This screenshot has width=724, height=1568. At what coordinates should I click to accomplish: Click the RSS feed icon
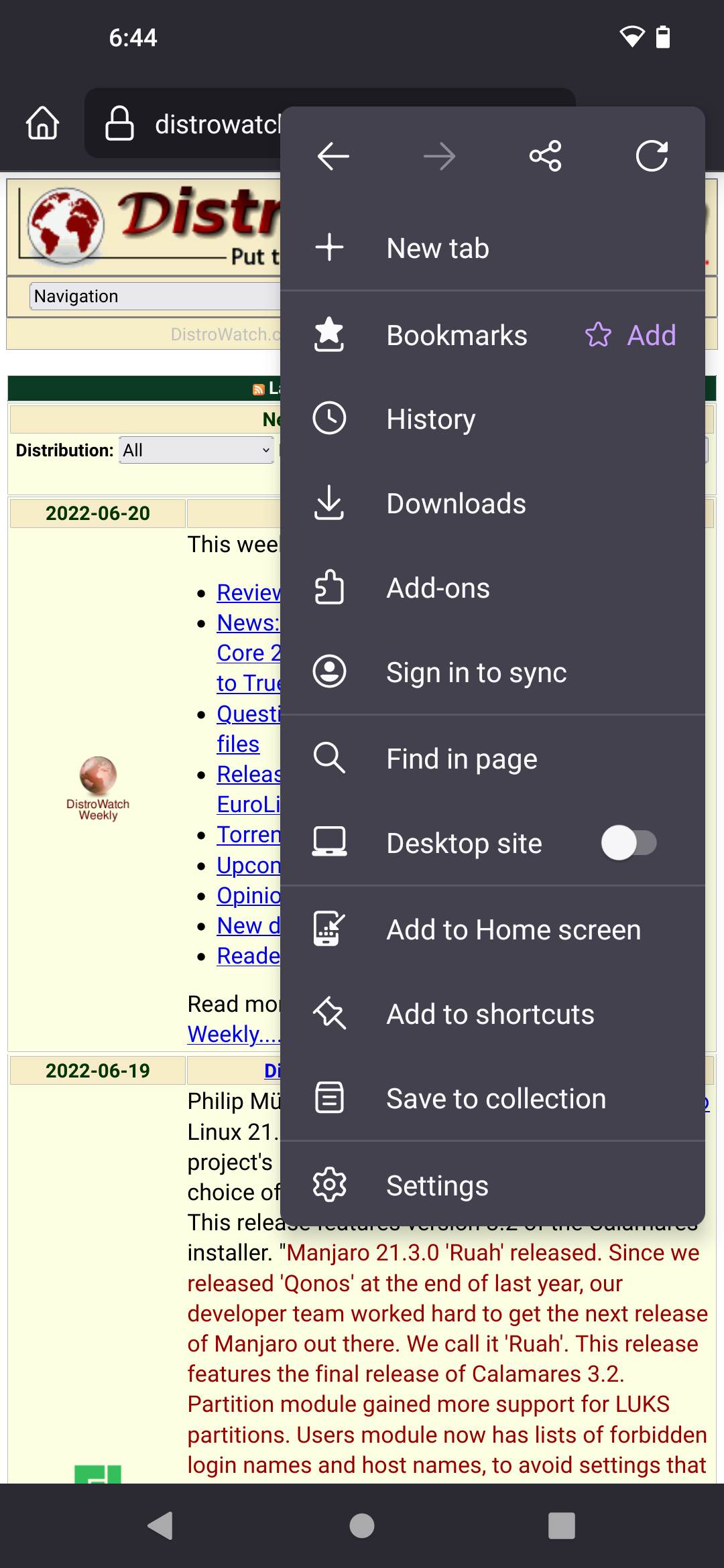coord(259,389)
